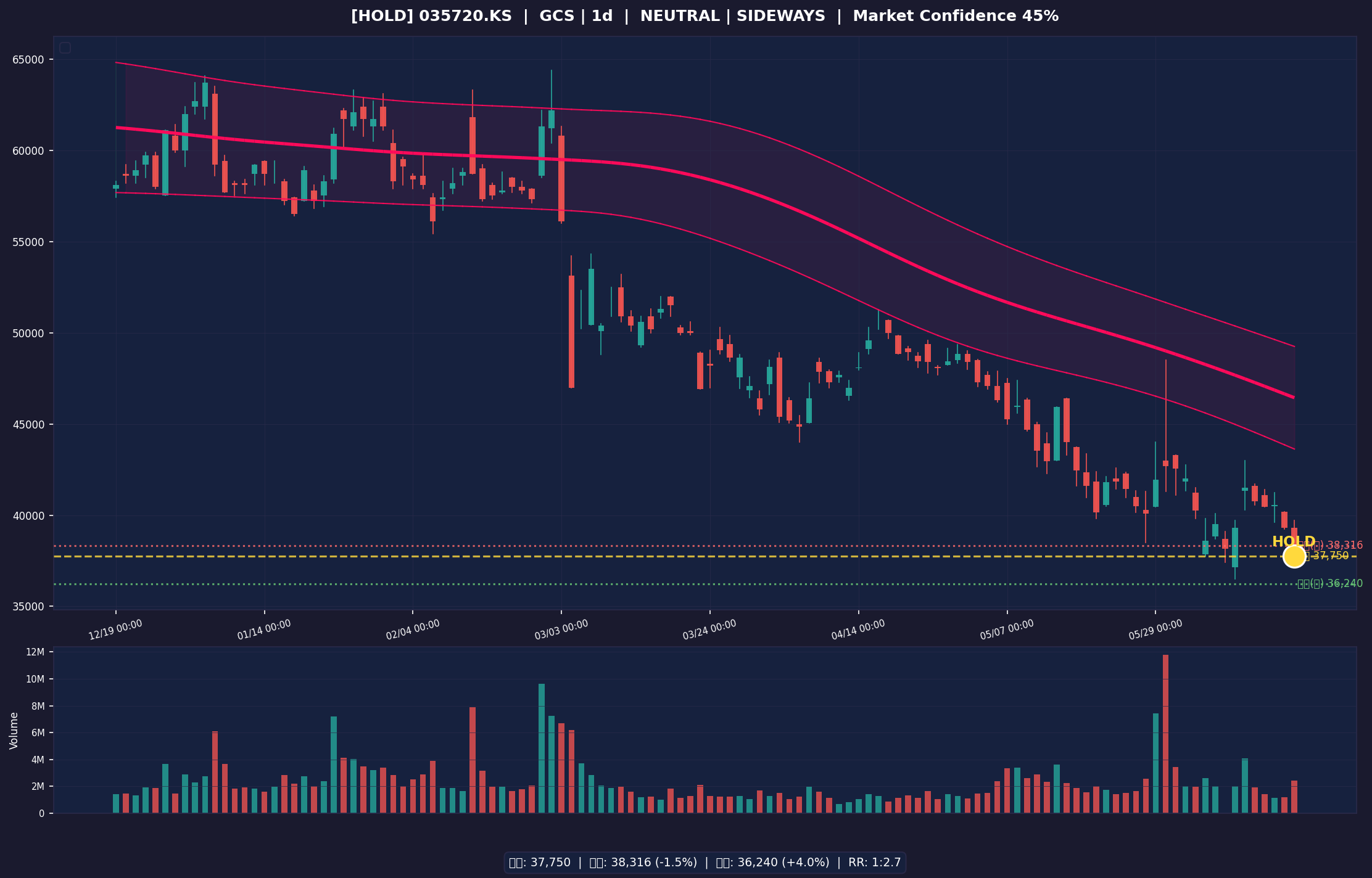Select the 4M volume axis tick
The image size is (1372, 878).
(38, 760)
